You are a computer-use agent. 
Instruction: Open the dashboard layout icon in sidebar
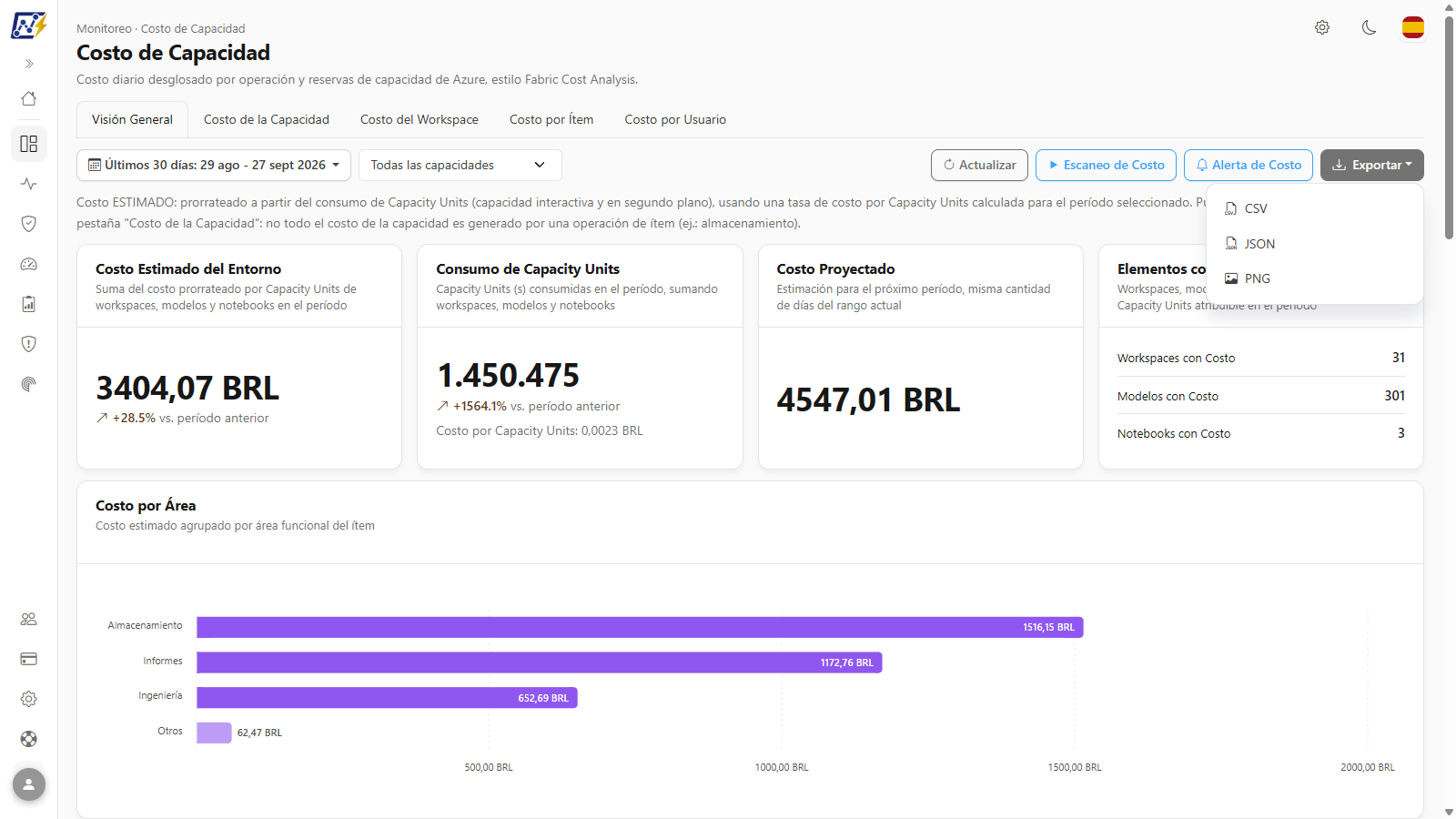coord(29,144)
